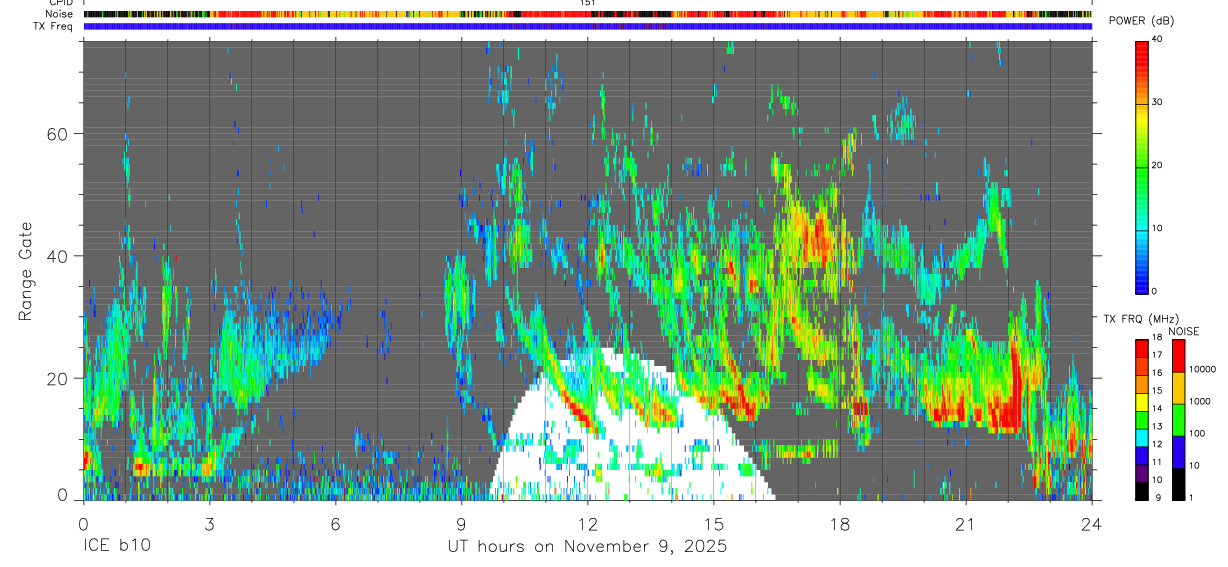
Task: Click the x-axis tick label '6'
Action: (x=335, y=523)
